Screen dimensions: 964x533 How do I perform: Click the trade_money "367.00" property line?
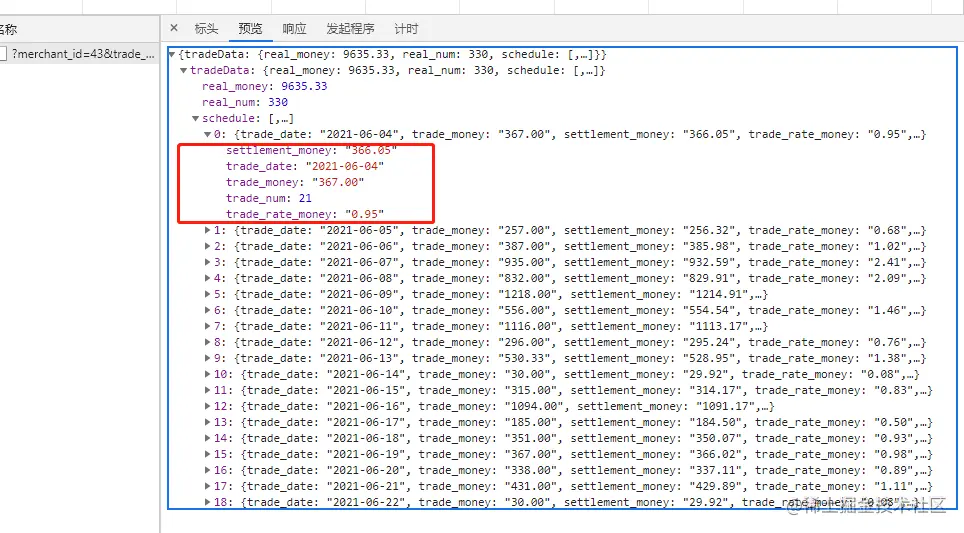pos(295,182)
